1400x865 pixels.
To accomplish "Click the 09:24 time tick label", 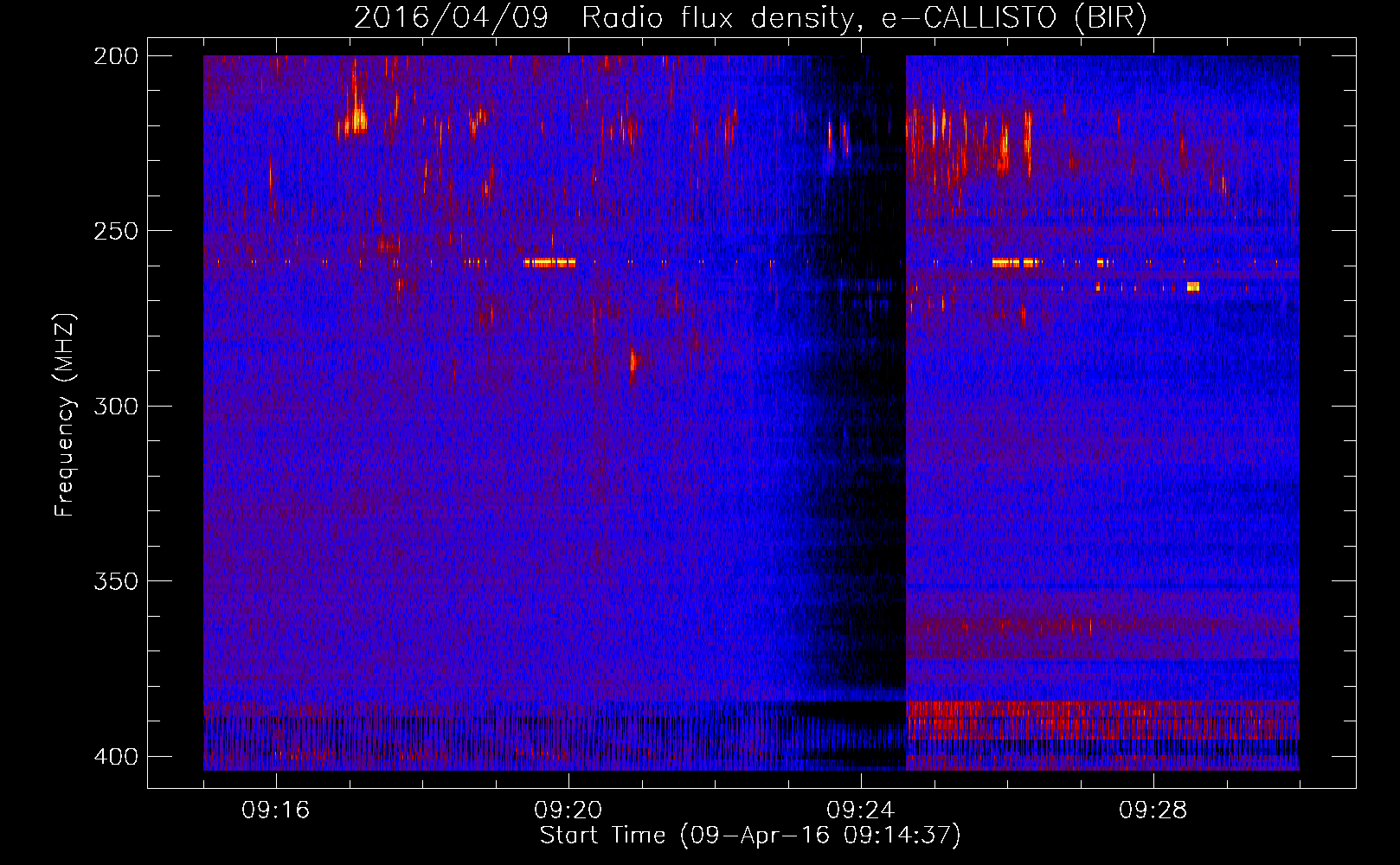I will [x=861, y=810].
